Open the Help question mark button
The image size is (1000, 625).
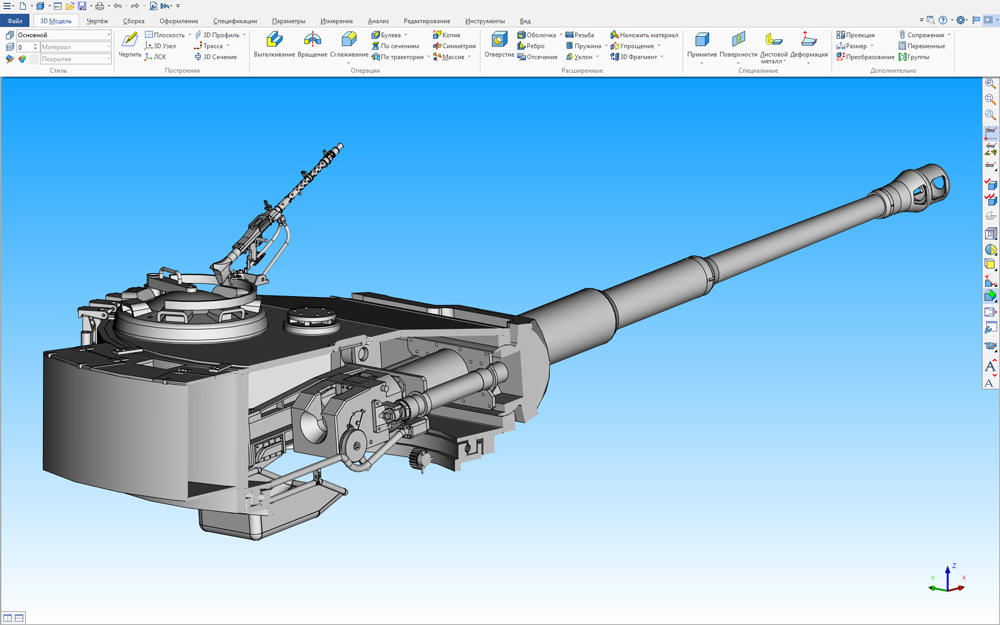pos(943,20)
